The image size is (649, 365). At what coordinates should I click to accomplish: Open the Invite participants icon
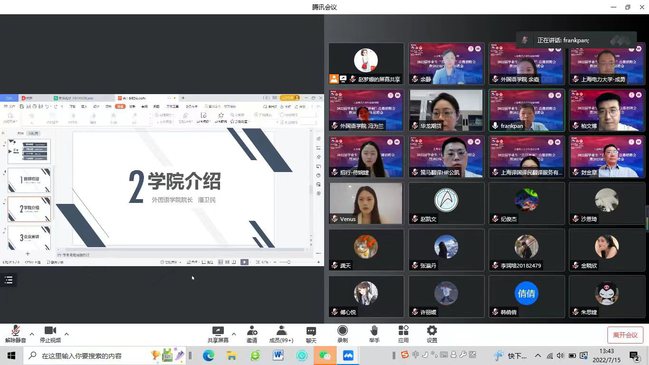point(252,334)
